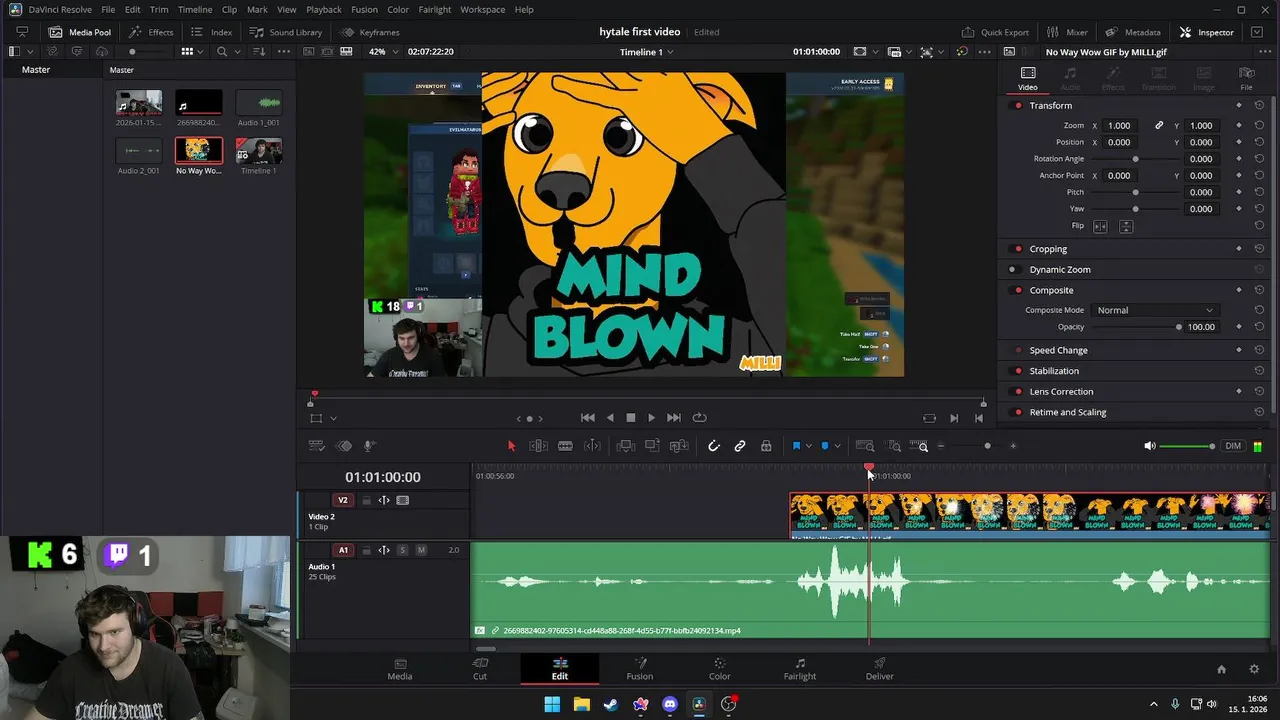Toggle Linked Selection chain icon
This screenshot has width=1280, height=720.
point(740,446)
